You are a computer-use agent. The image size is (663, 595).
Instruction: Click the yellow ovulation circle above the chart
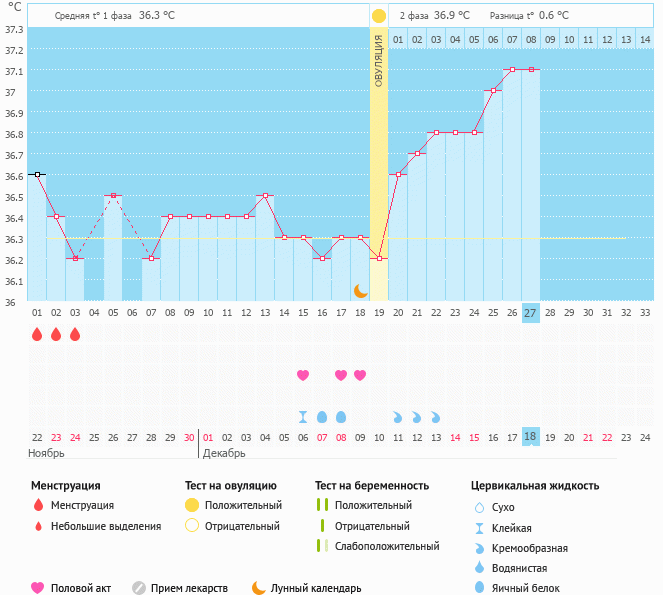[378, 16]
